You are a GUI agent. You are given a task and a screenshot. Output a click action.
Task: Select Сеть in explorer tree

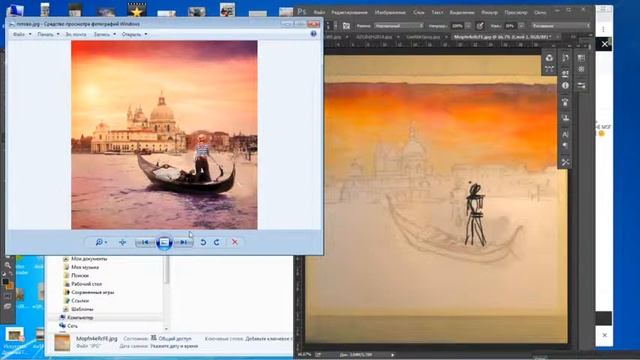72,326
